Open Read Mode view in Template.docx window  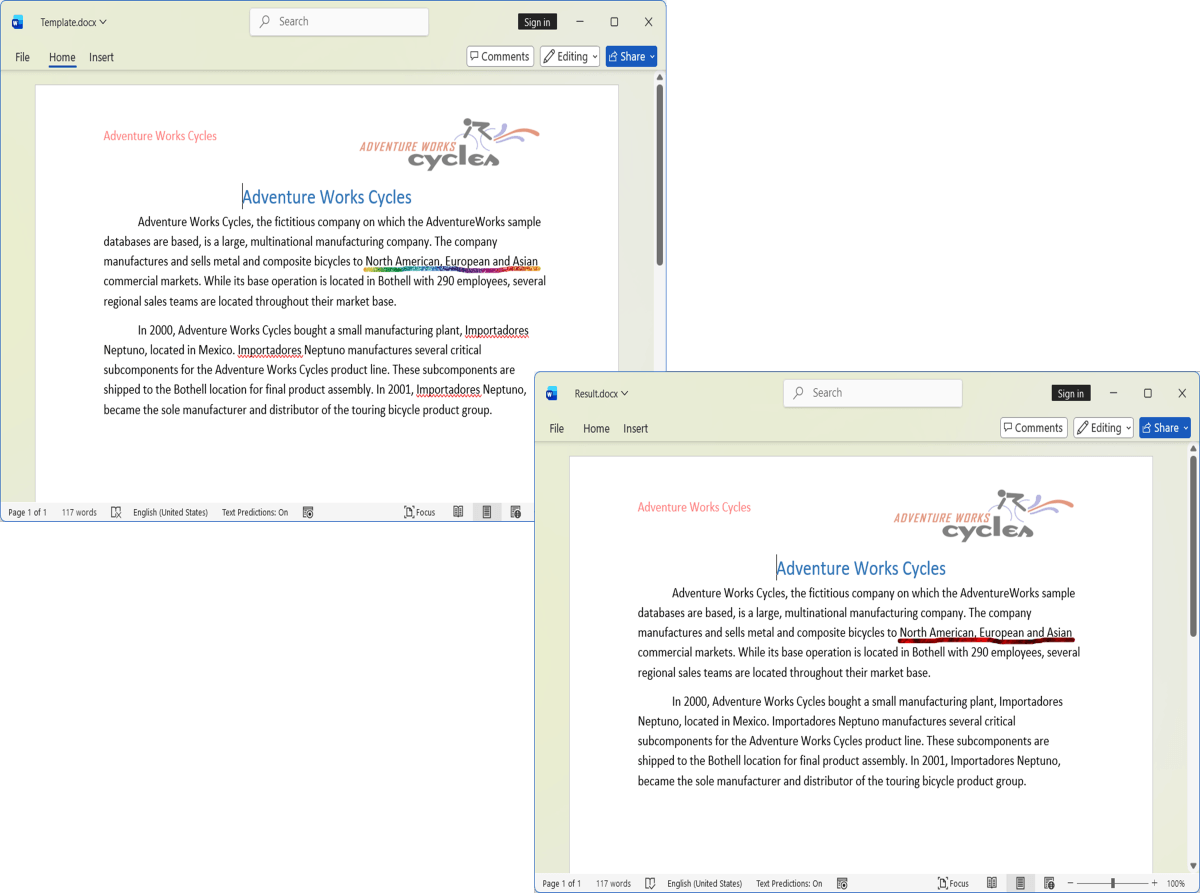(458, 512)
